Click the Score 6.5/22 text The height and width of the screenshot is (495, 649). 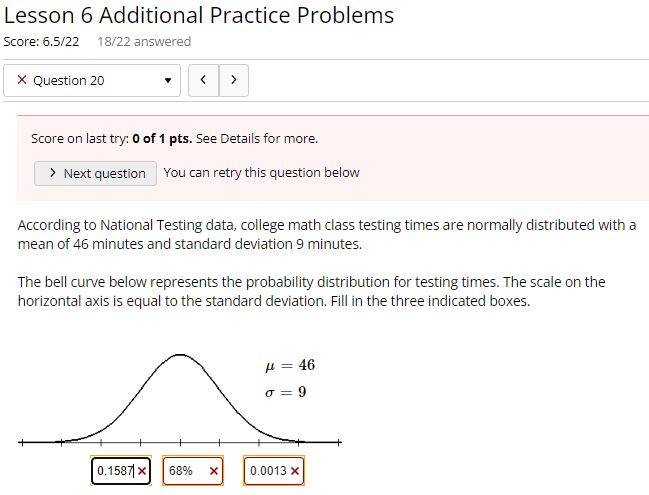pos(41,41)
